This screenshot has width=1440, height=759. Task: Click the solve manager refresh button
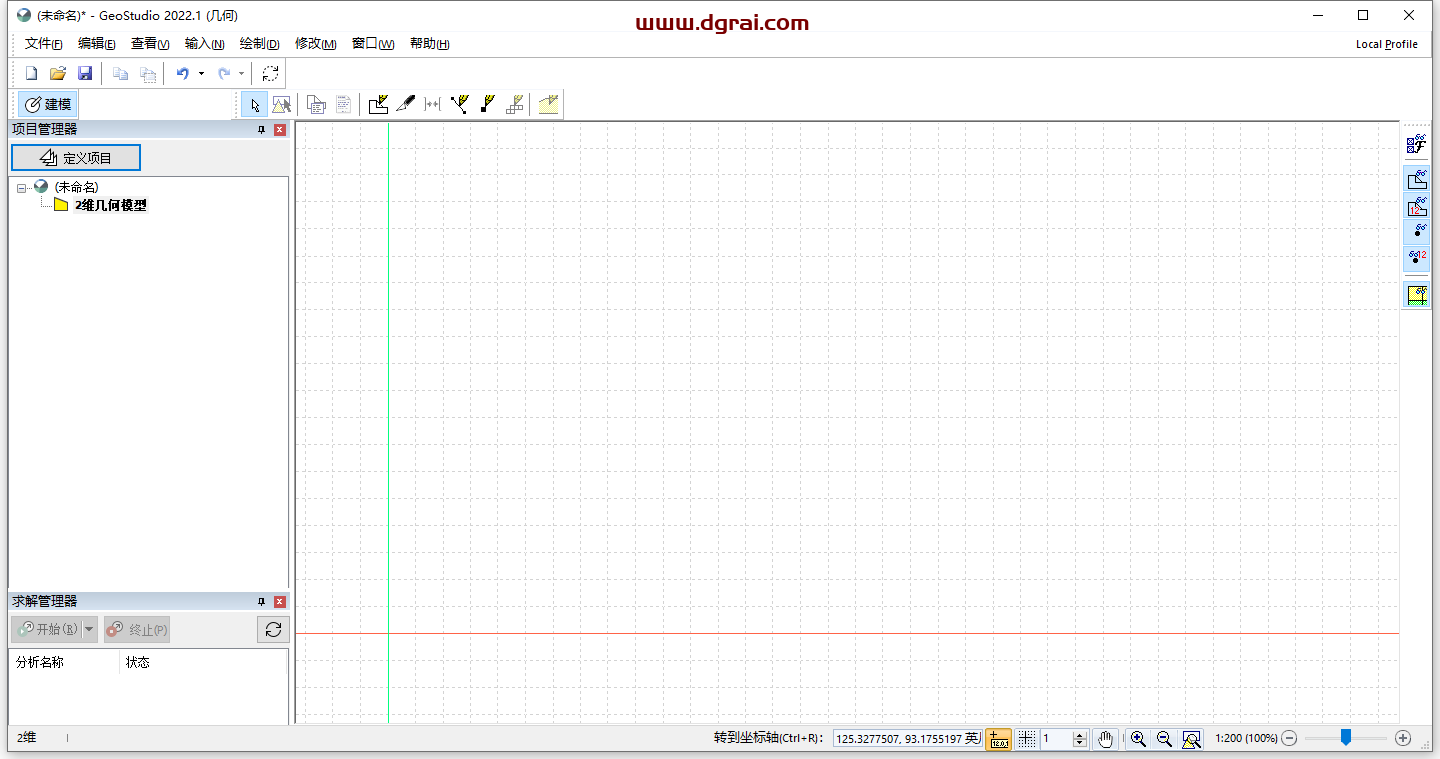tap(273, 629)
